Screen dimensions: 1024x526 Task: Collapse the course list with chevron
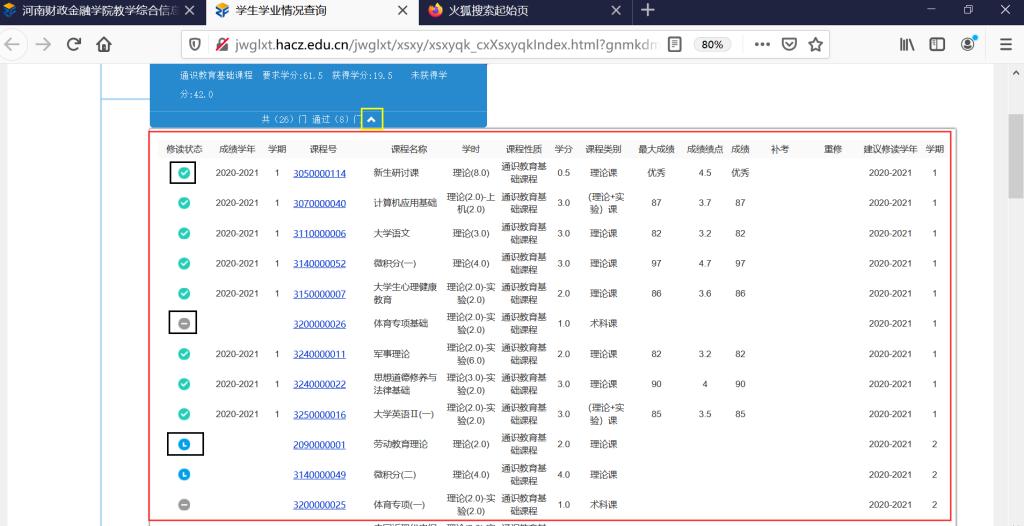(372, 119)
